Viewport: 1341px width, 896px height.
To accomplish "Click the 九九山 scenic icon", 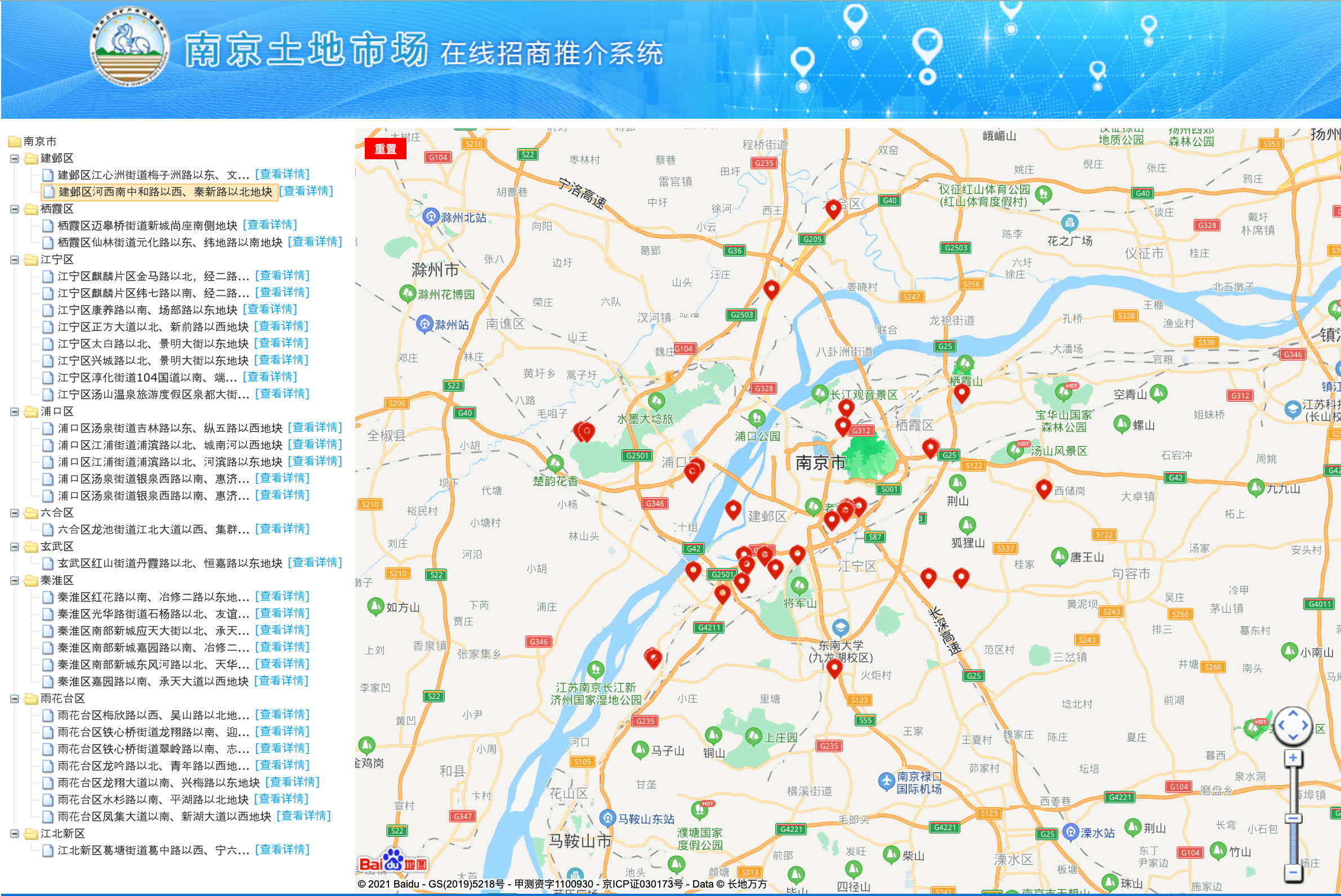I will (1256, 487).
